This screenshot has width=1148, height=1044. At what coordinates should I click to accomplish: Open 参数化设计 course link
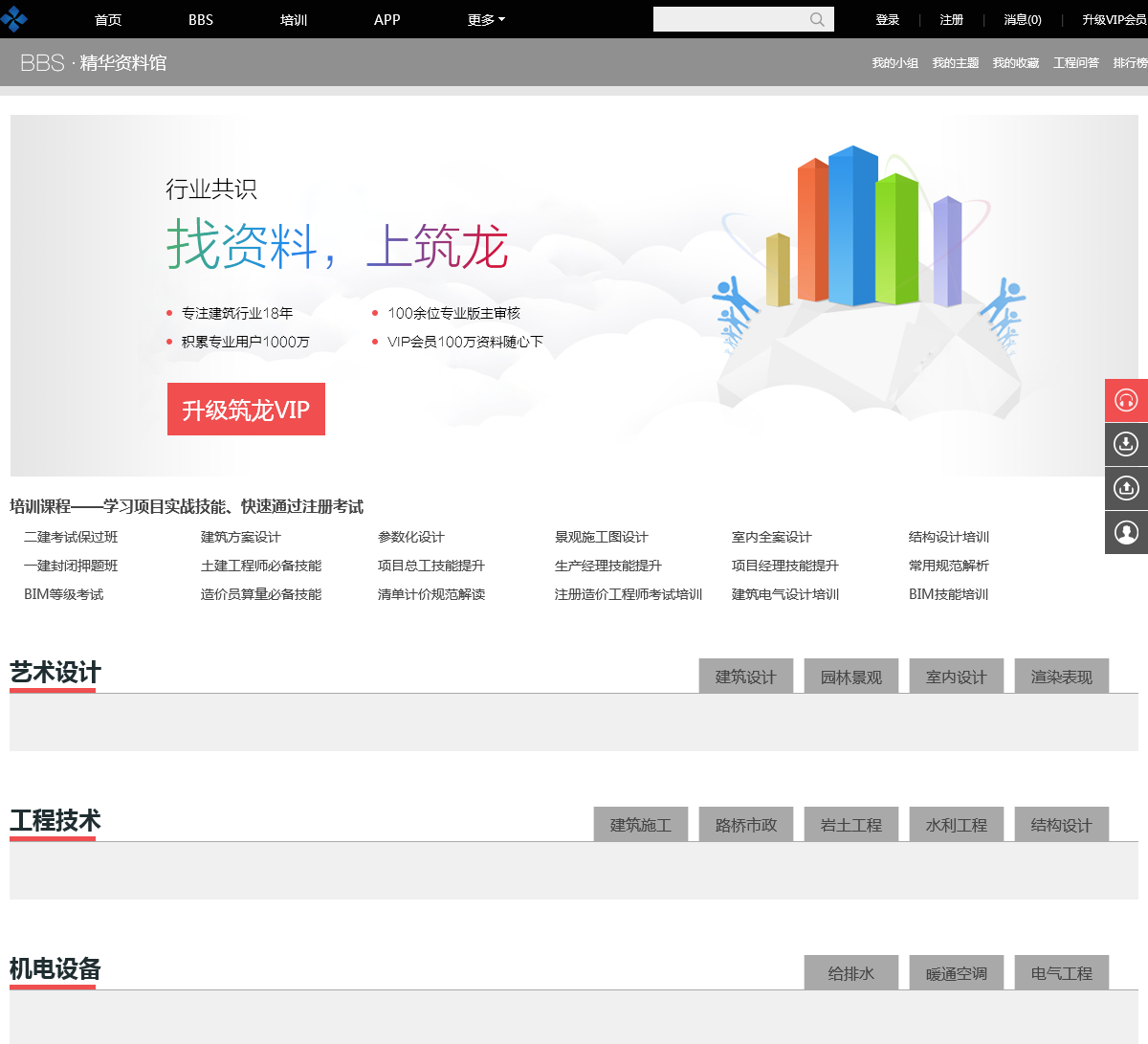click(411, 538)
